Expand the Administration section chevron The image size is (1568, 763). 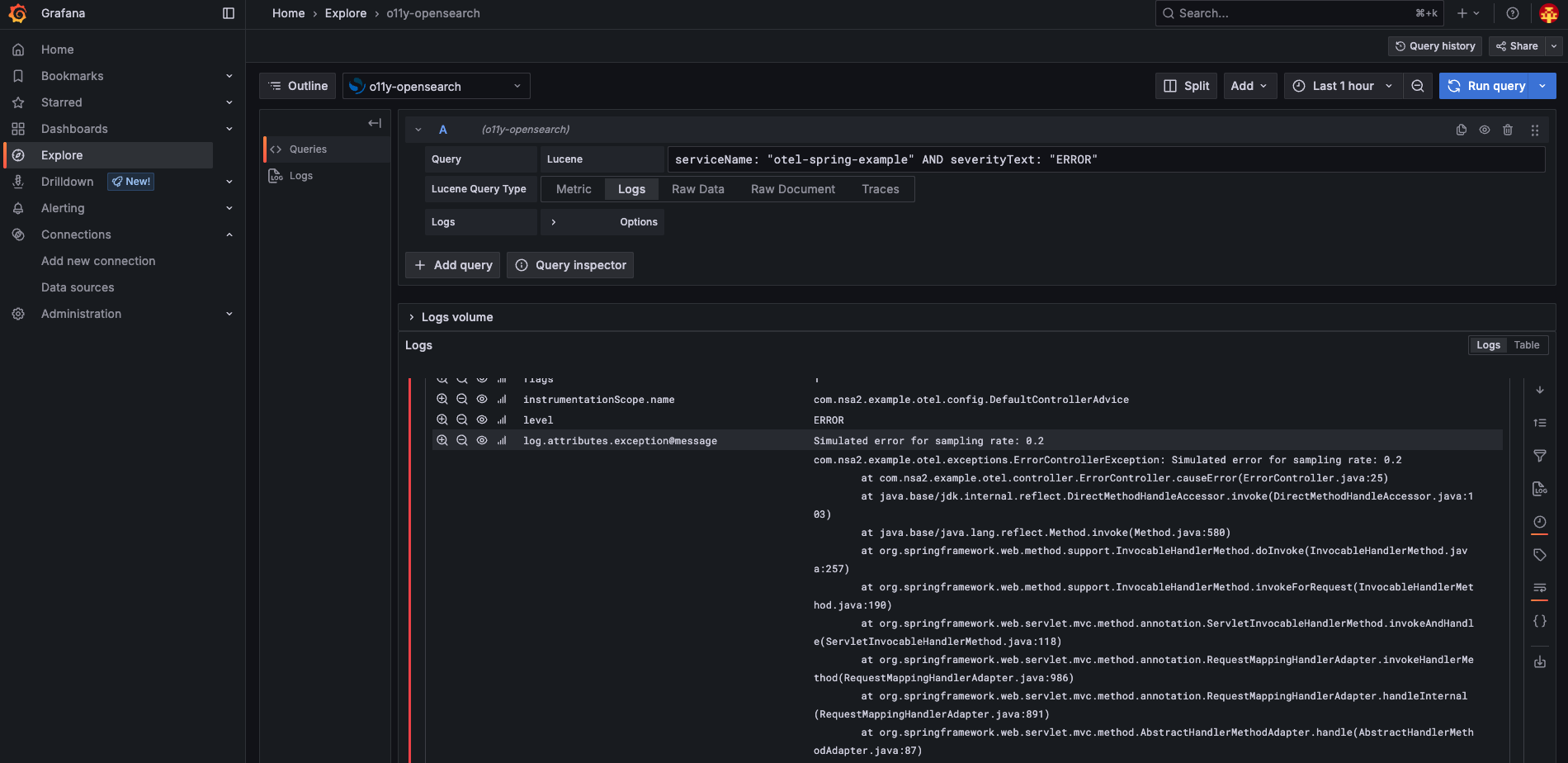pyautogui.click(x=229, y=314)
